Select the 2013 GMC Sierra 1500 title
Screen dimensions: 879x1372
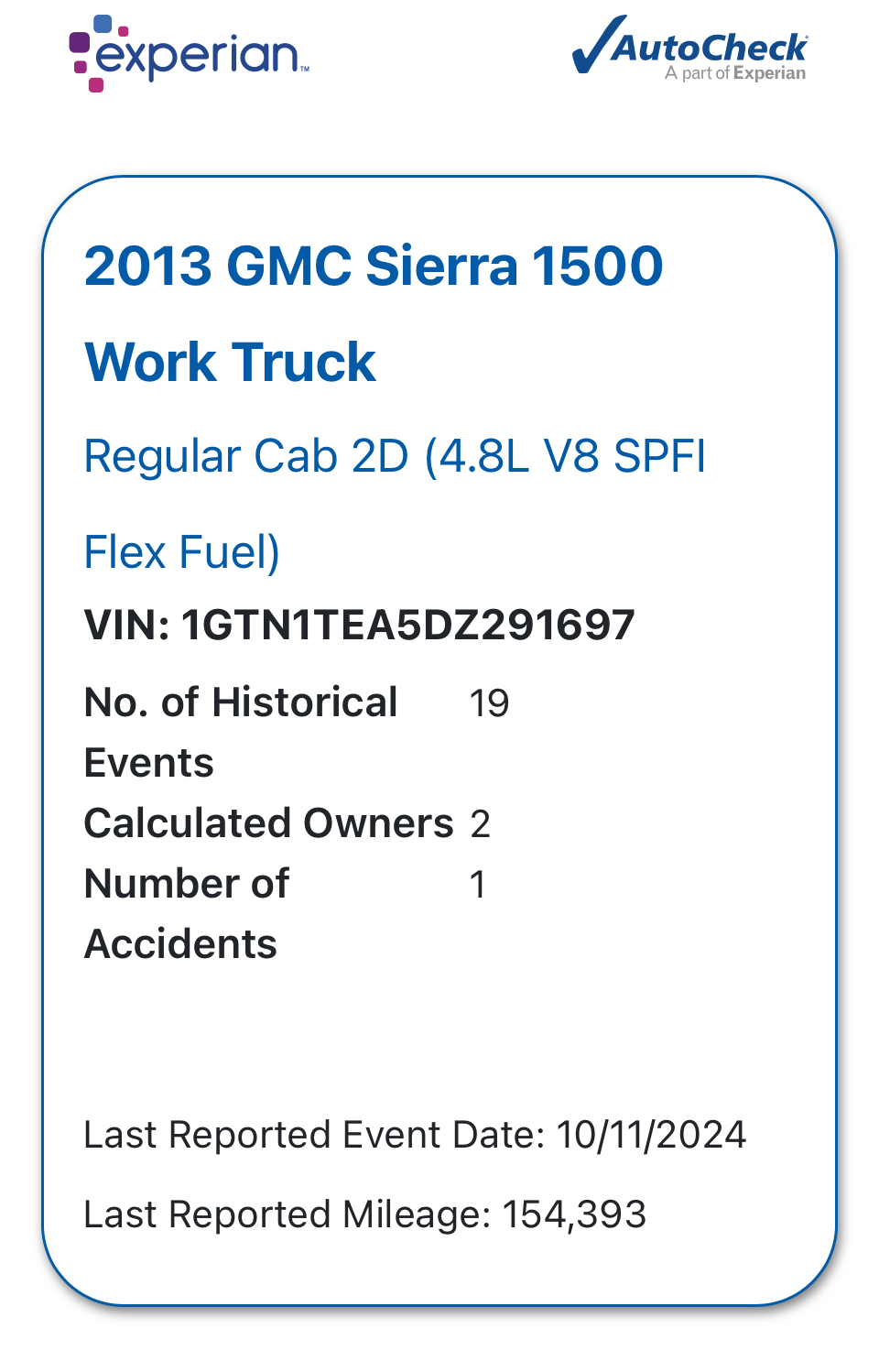pyautogui.click(x=373, y=266)
